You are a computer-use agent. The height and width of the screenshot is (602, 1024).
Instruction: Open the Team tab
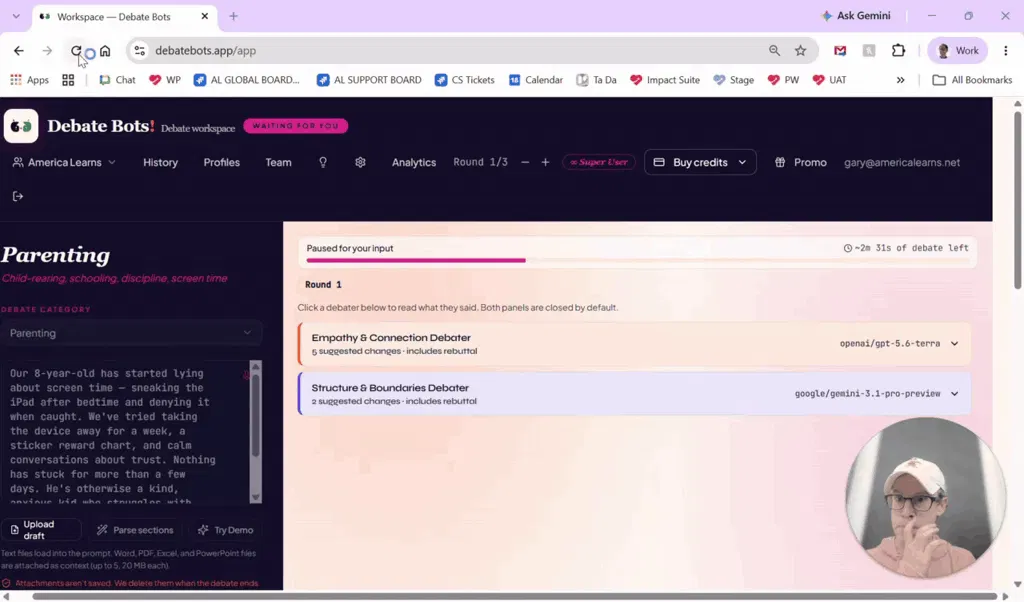278,163
